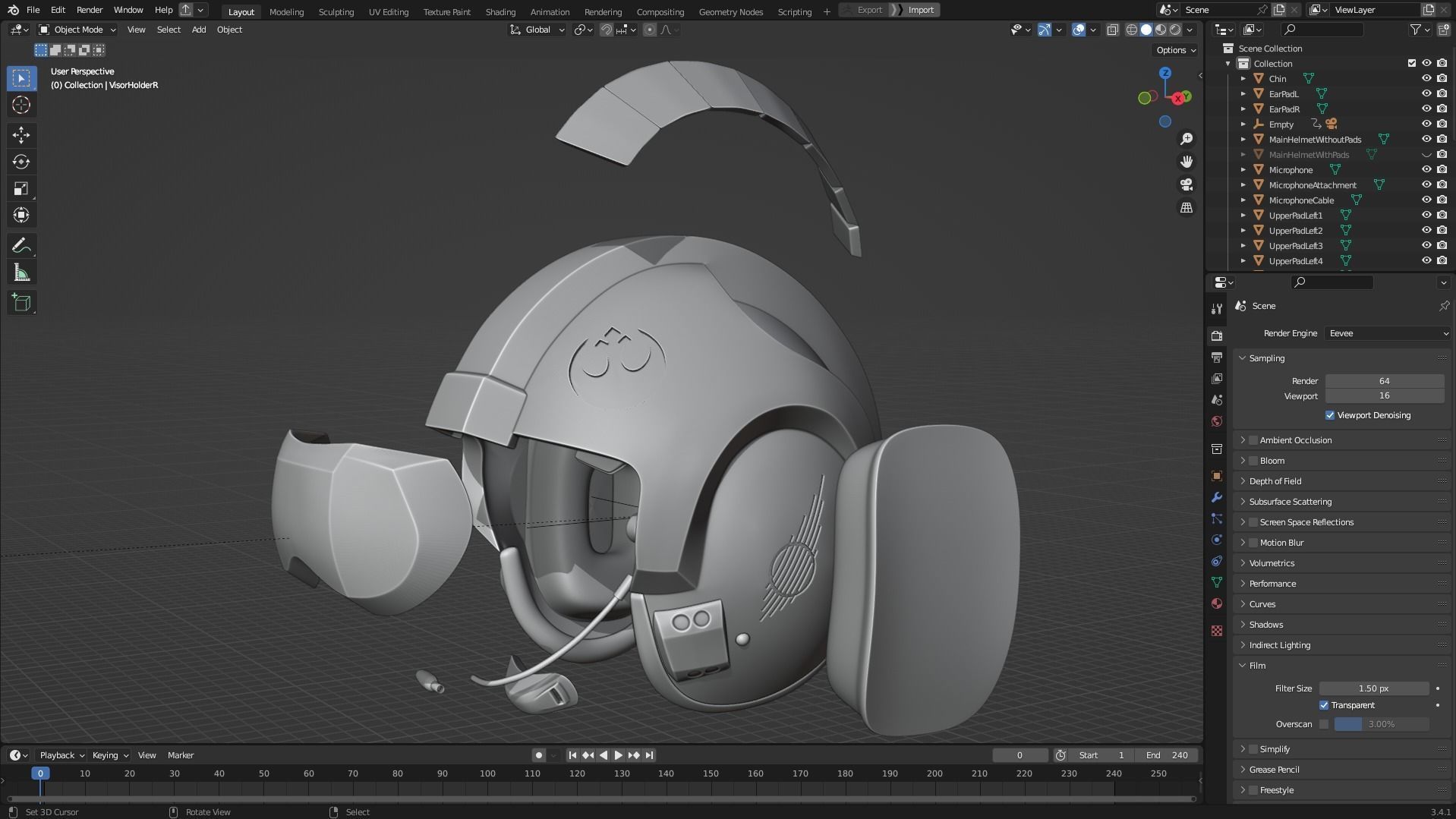
Task: Open the Output properties tab
Action: (x=1217, y=357)
